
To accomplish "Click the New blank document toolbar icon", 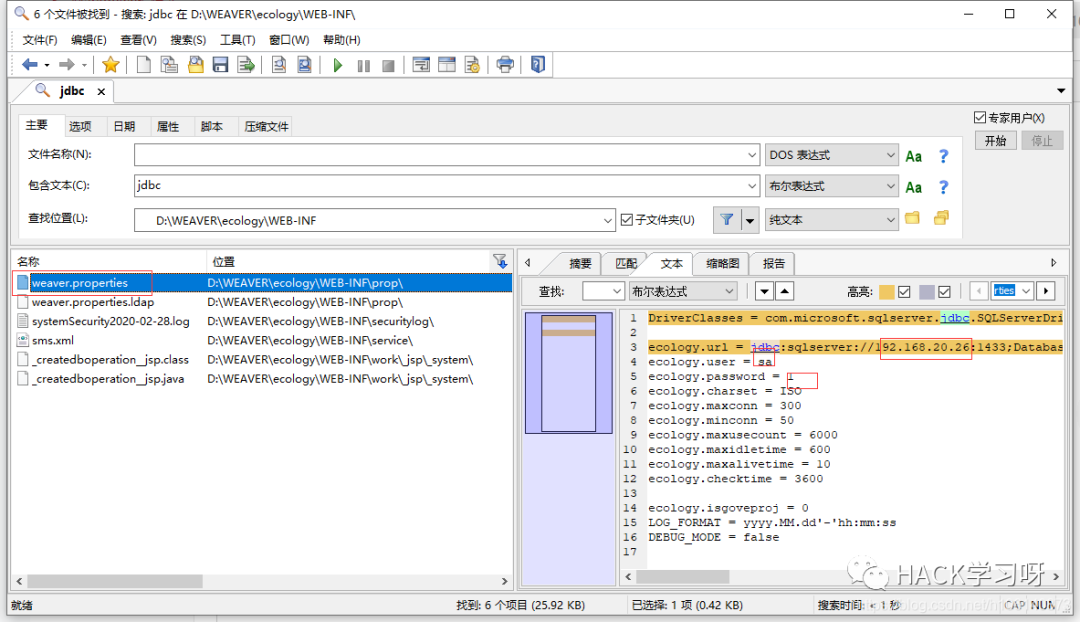I will click(144, 65).
